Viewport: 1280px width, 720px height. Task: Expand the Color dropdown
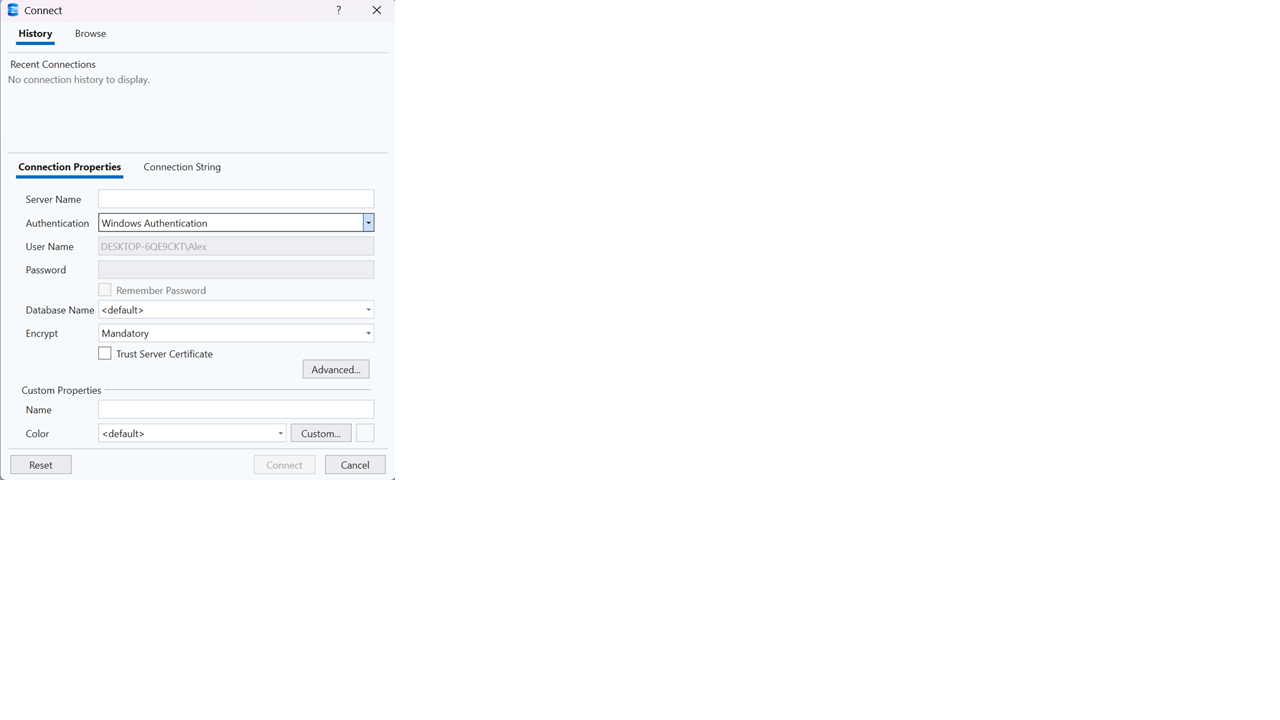(x=280, y=434)
